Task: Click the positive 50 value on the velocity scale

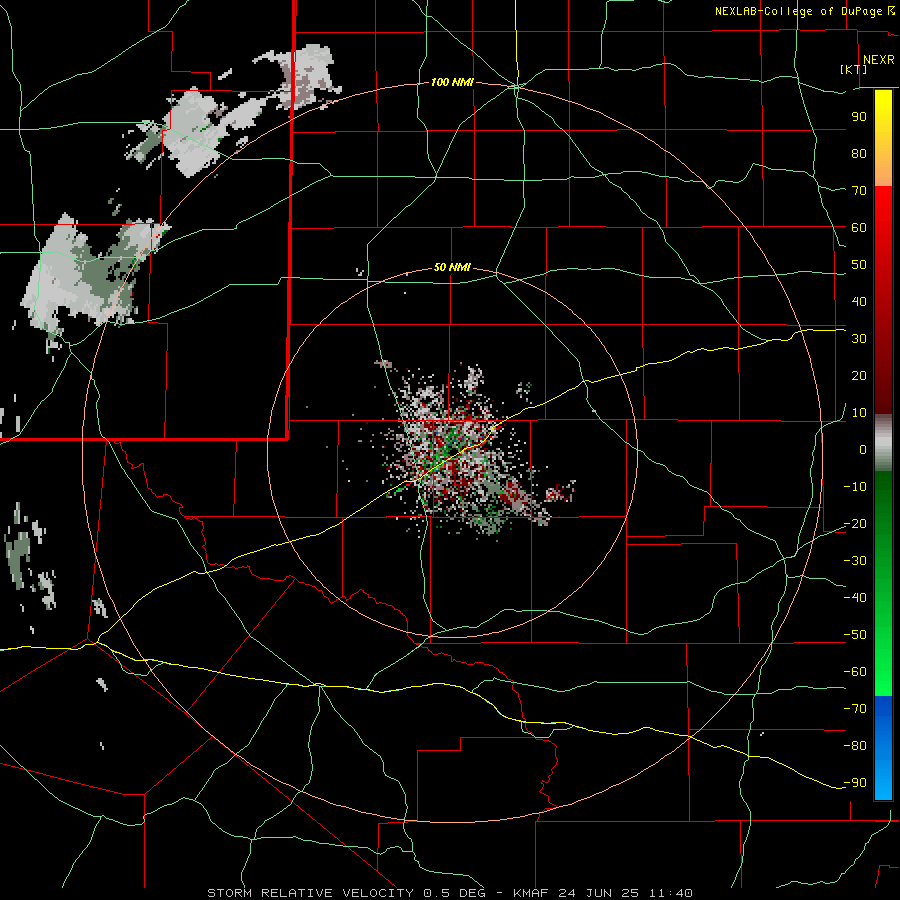Action: (859, 265)
